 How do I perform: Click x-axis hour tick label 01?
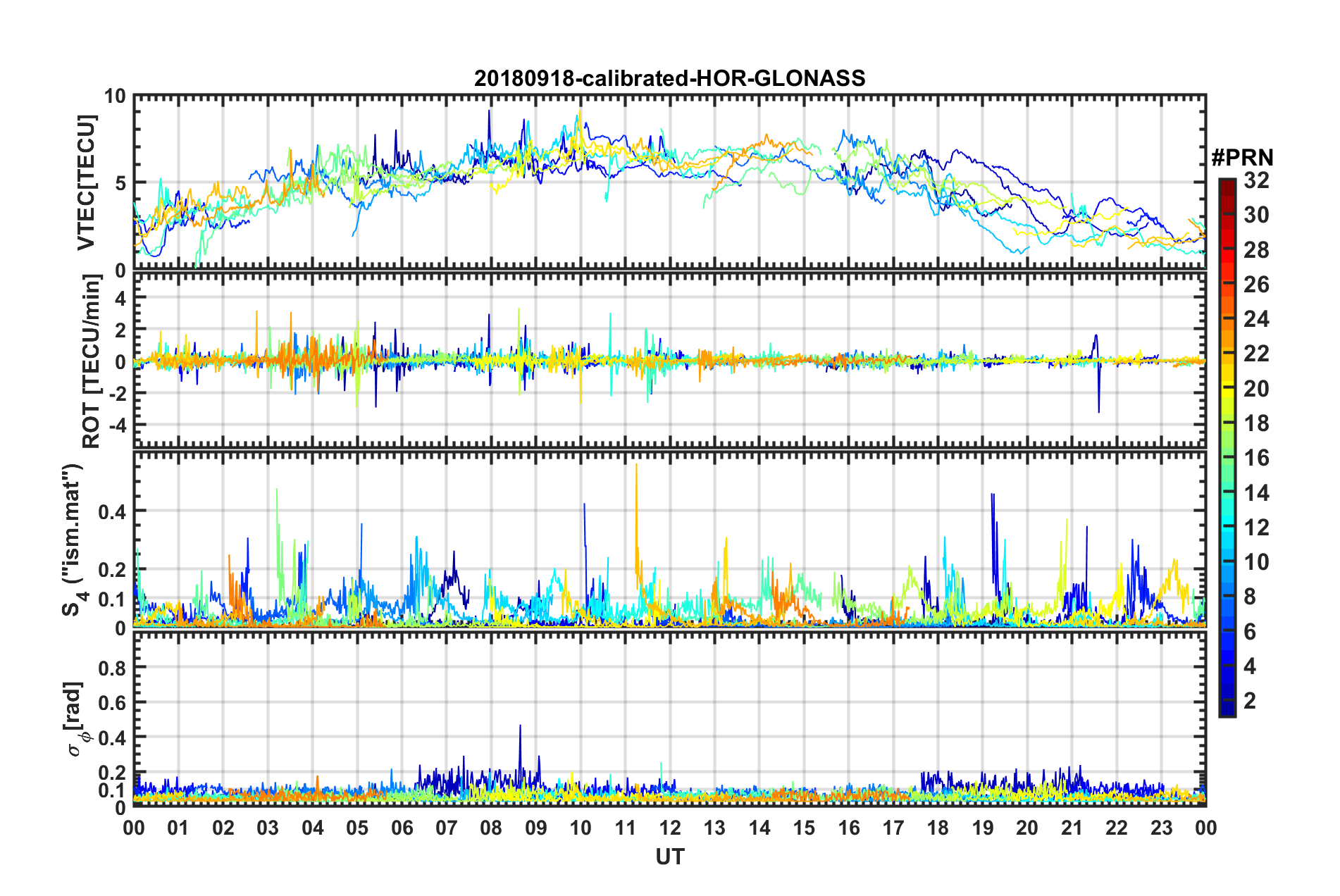[x=178, y=828]
